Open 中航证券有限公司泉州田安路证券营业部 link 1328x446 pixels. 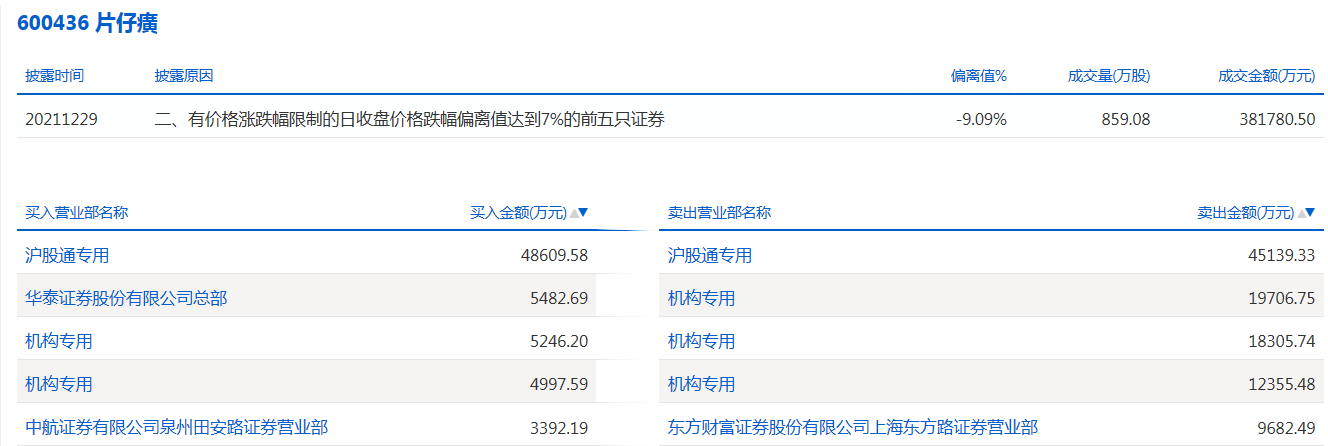coord(176,427)
